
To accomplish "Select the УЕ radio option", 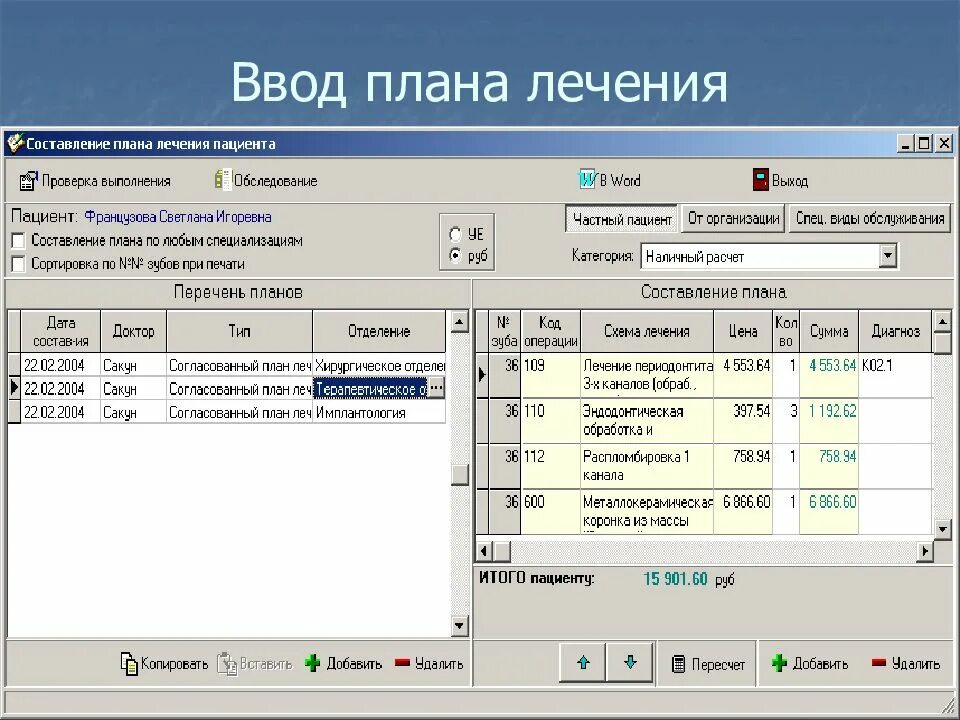I will point(455,234).
